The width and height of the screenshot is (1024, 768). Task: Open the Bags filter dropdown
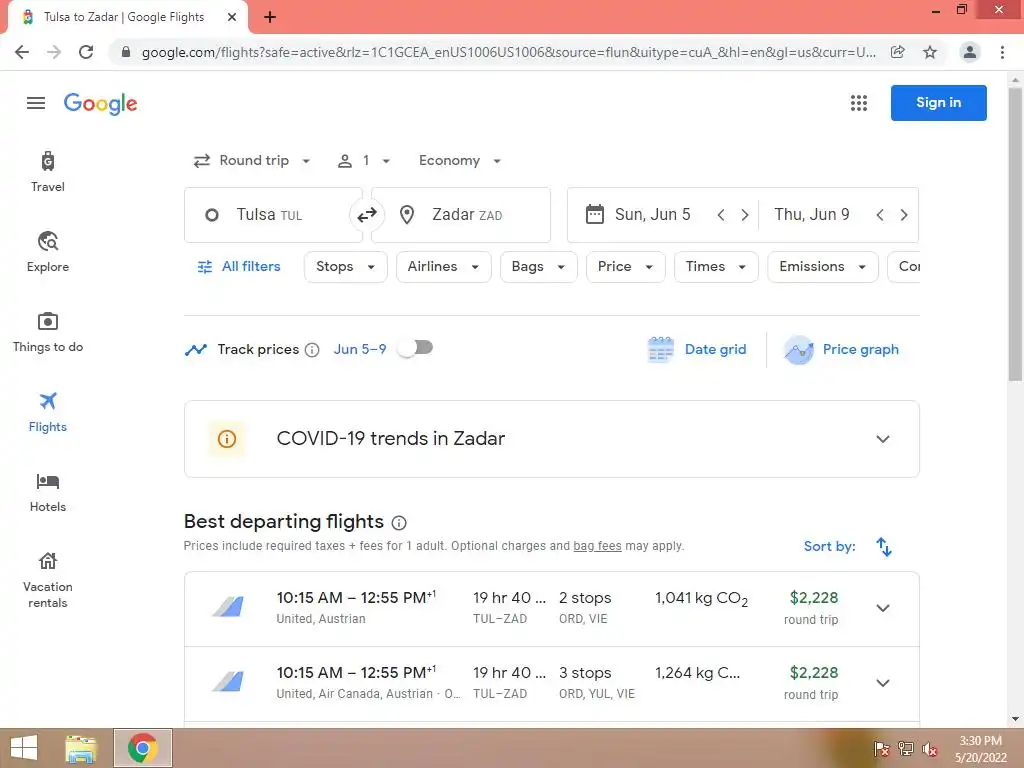pyautogui.click(x=539, y=266)
